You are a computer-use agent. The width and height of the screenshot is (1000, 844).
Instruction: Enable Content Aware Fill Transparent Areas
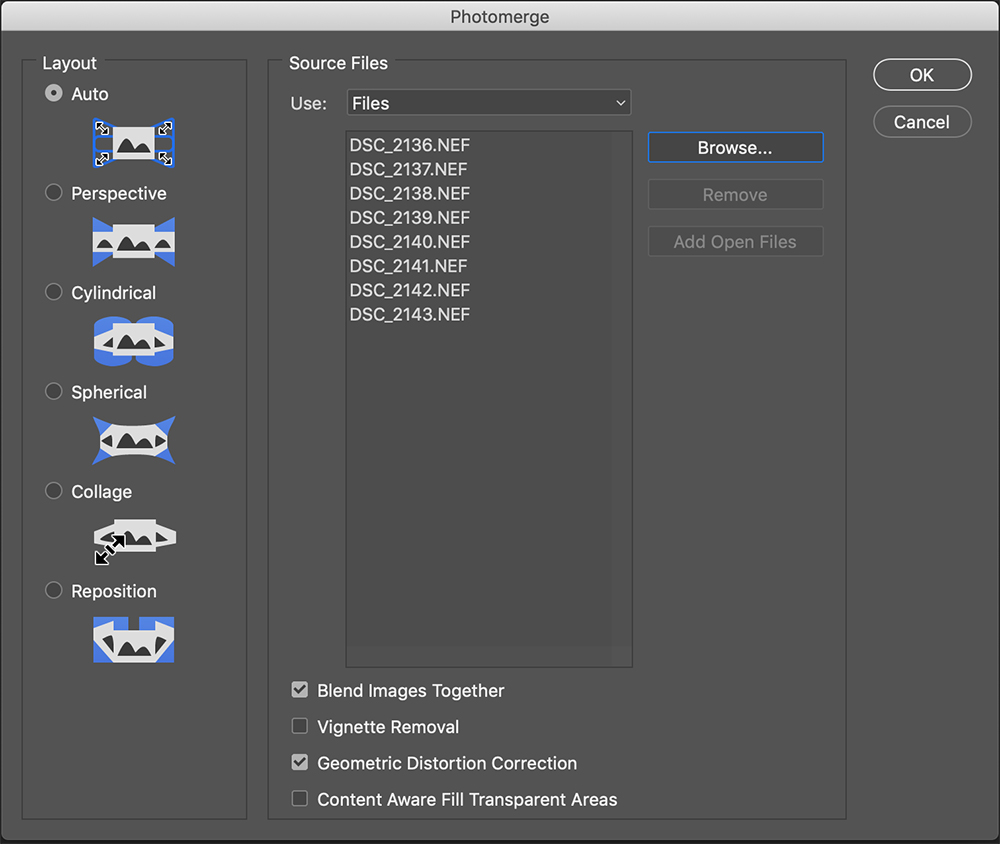click(x=300, y=799)
